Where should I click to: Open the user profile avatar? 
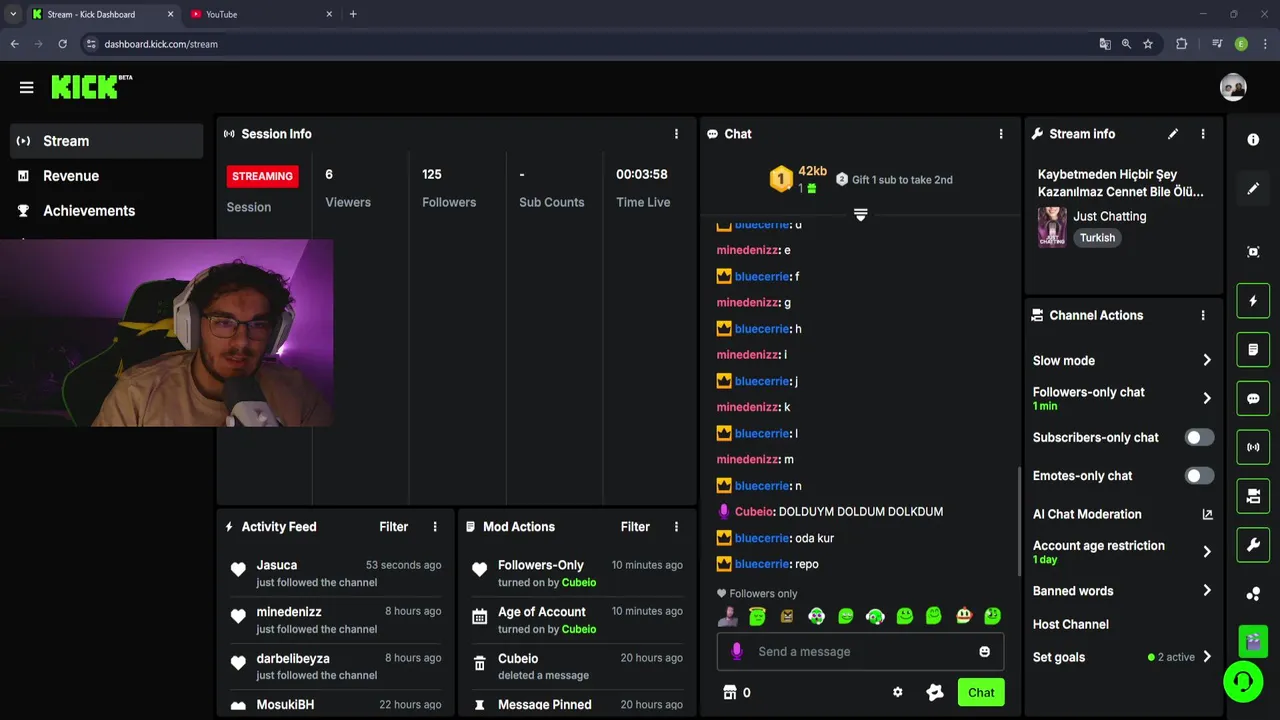(x=1233, y=87)
